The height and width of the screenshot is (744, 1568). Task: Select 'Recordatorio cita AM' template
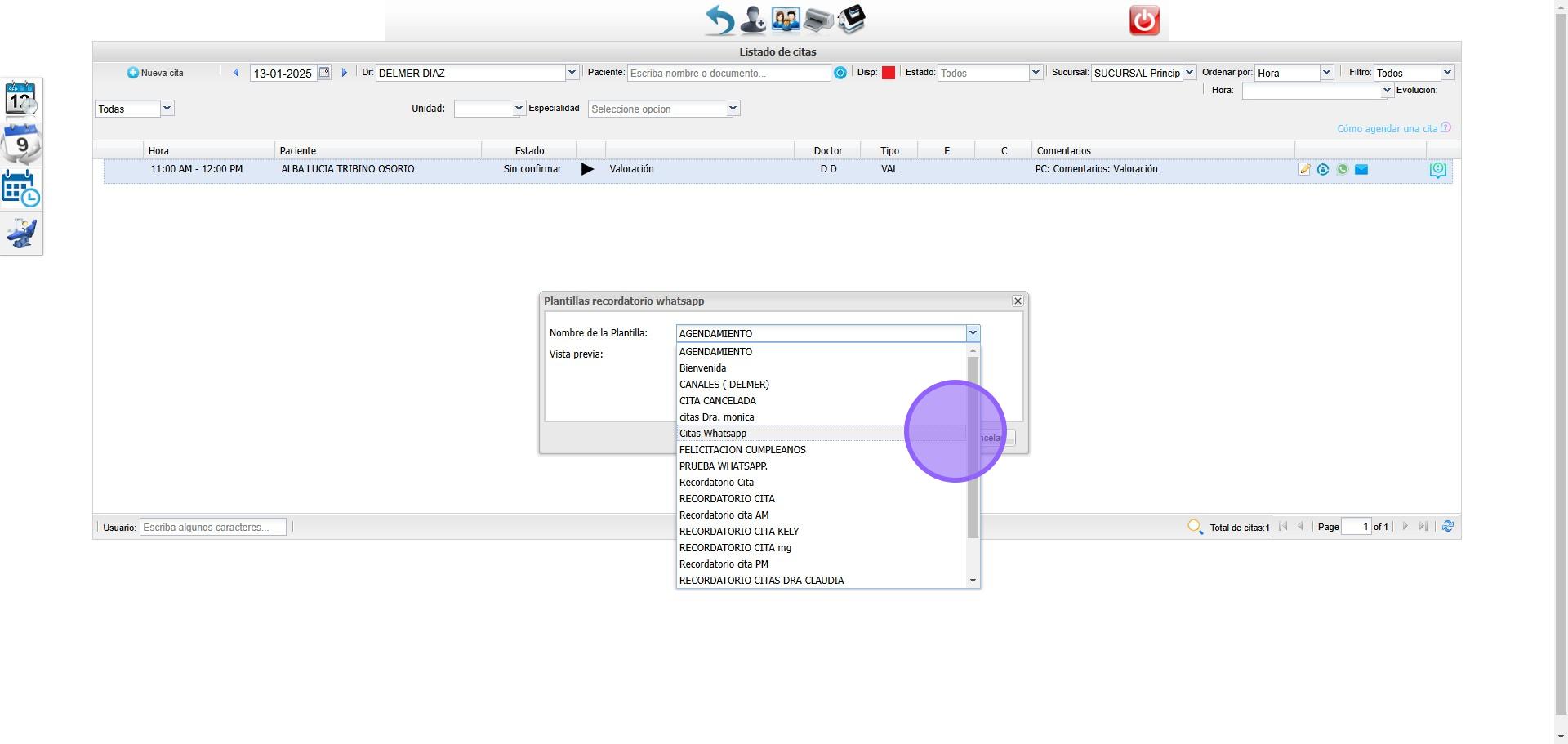(x=724, y=515)
